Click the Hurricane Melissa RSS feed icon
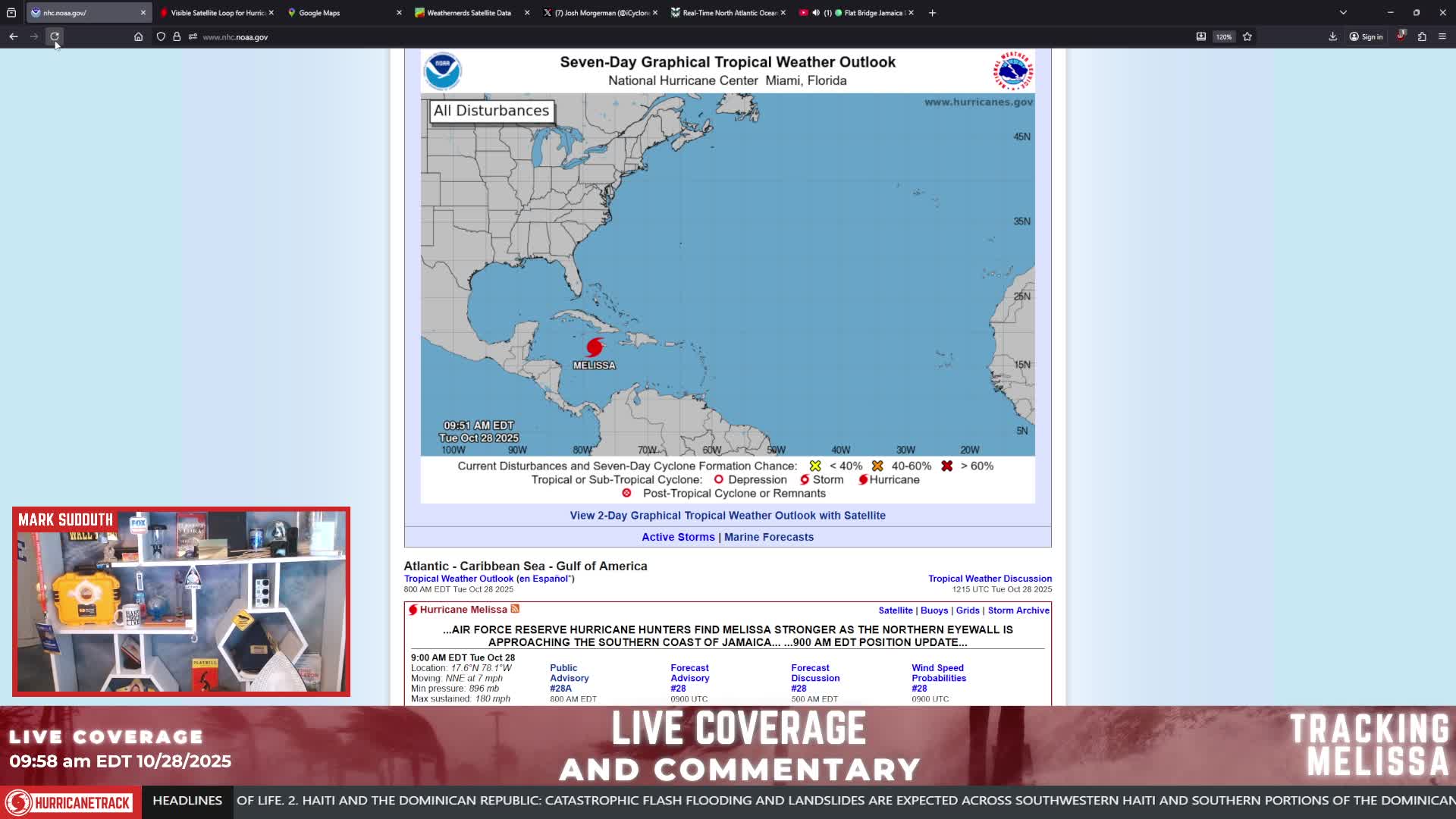This screenshot has height=819, width=1456. point(515,609)
